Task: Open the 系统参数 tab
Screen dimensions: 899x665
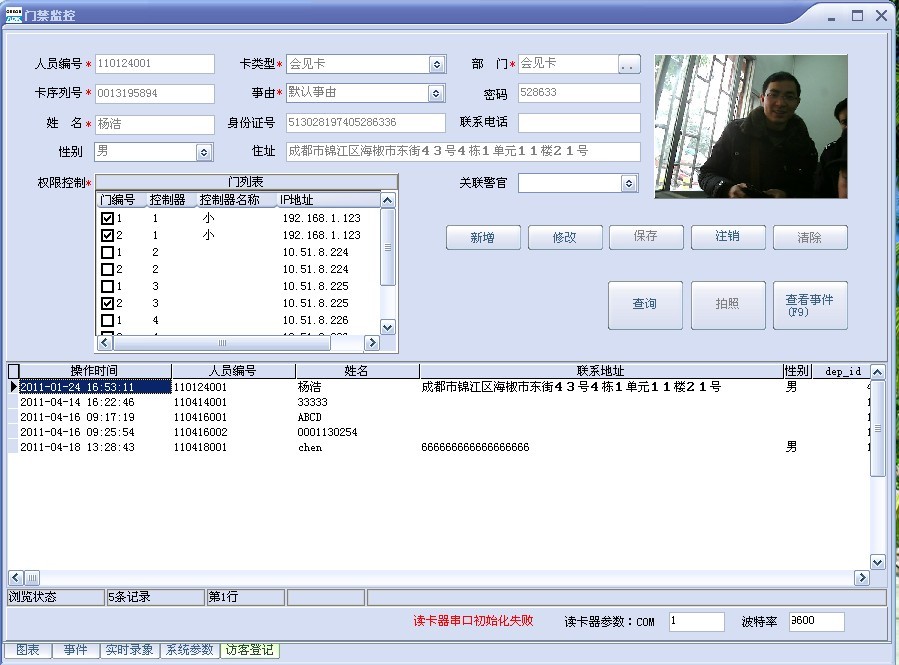Action: pyautogui.click(x=189, y=650)
